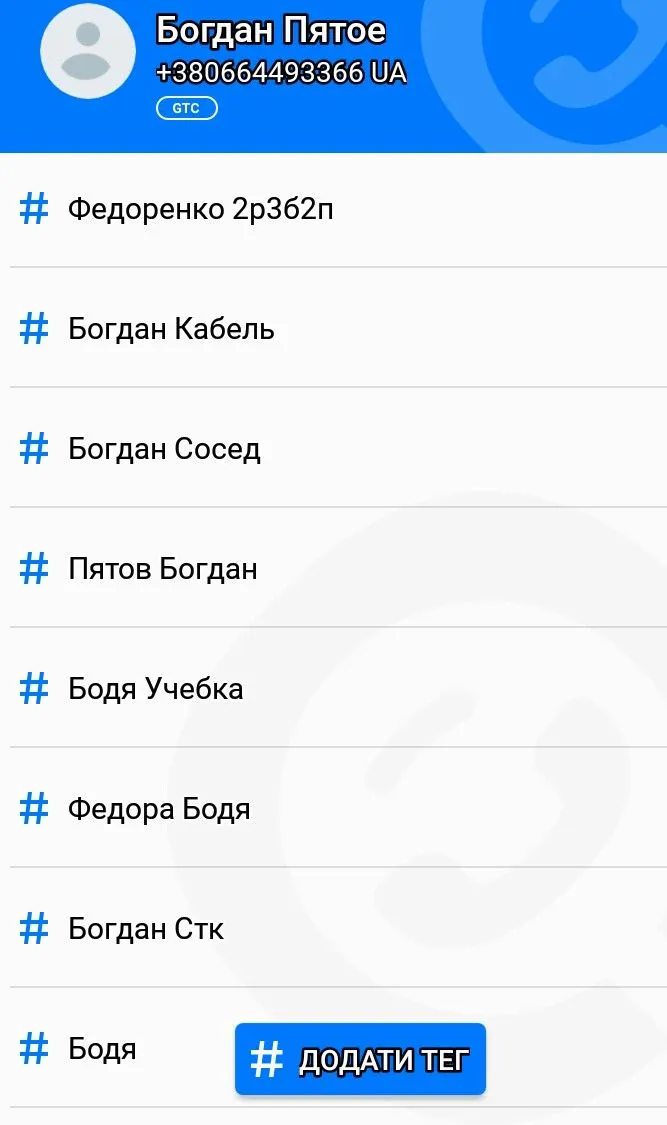Viewport: 667px width, 1125px height.
Task: Select the Бодя Учебка tag entry
Action: pos(155,689)
